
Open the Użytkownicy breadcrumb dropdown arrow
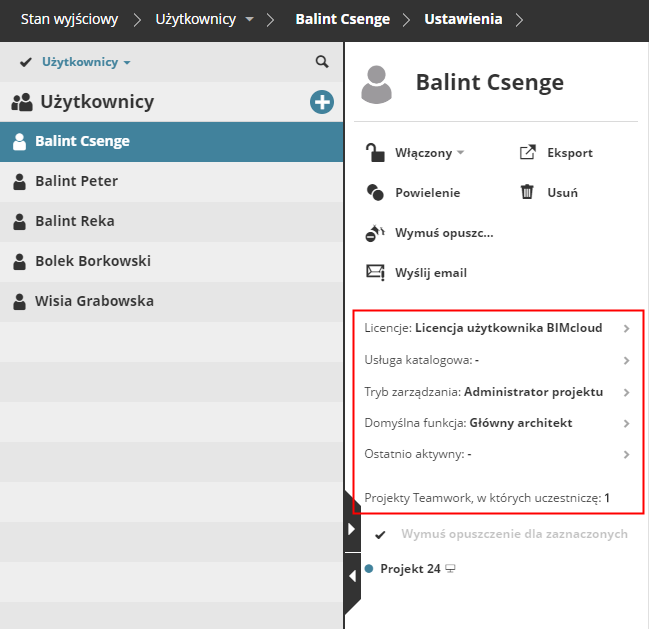click(250, 19)
